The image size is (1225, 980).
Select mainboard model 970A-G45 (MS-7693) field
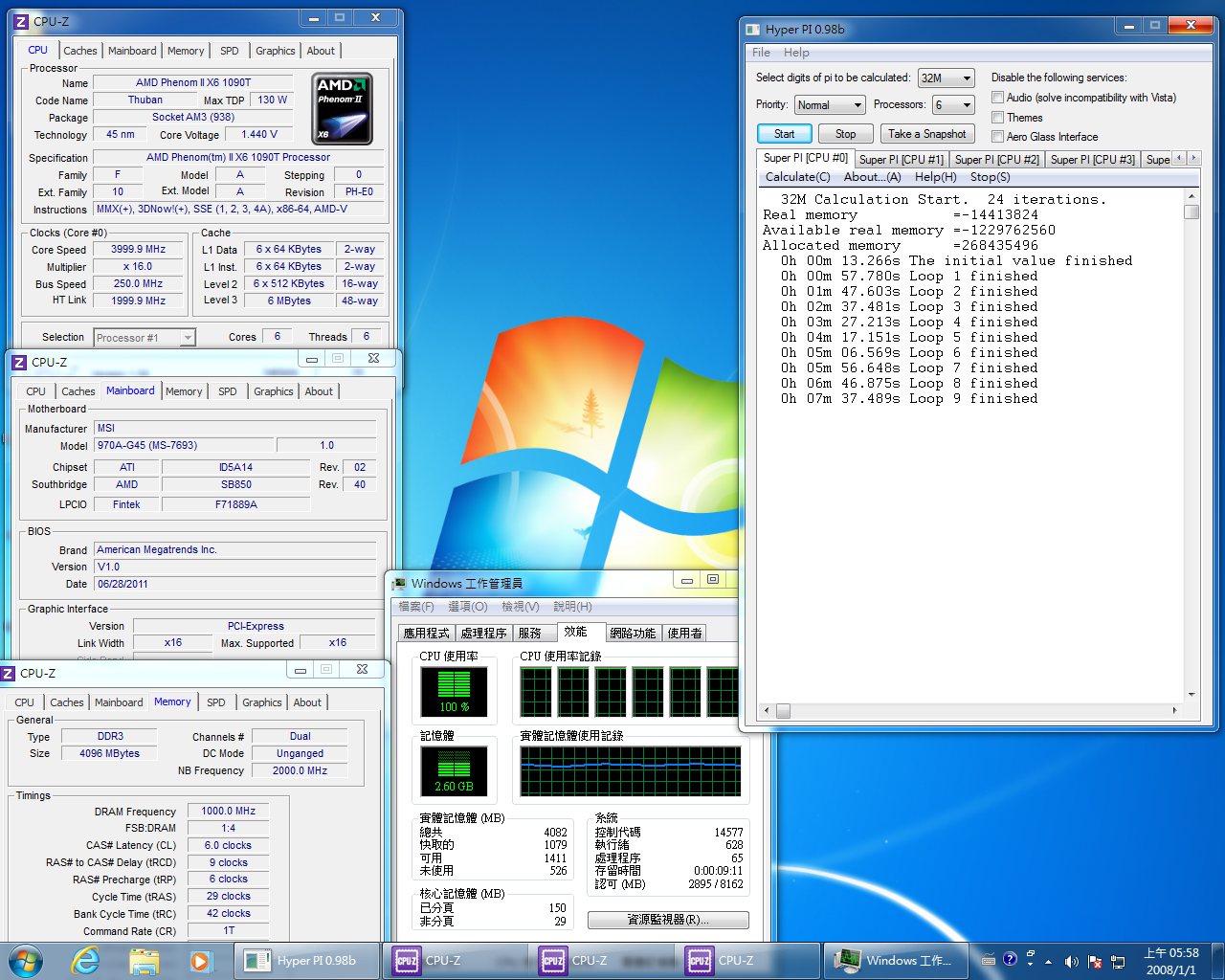(x=184, y=445)
